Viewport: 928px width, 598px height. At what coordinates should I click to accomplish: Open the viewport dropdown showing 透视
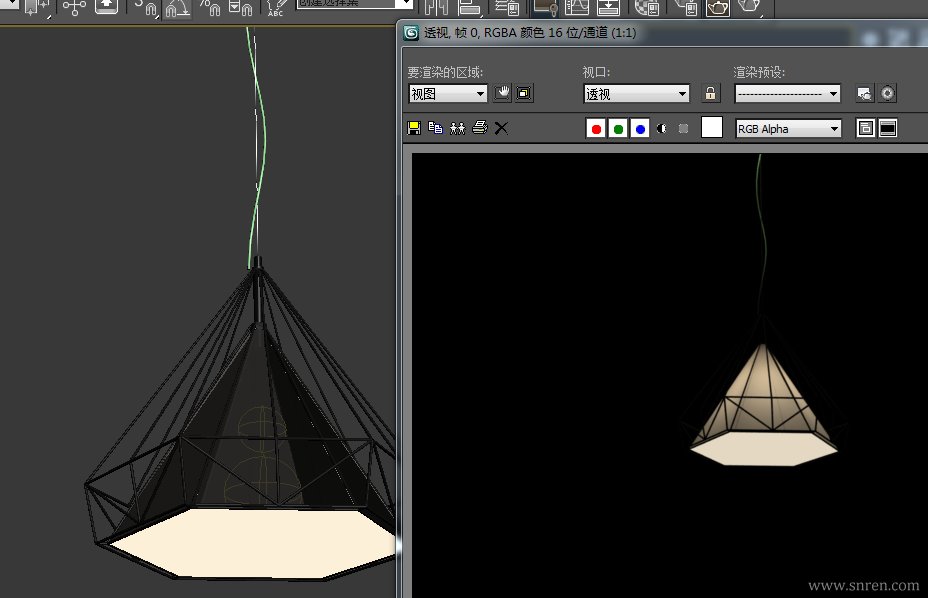pos(636,93)
